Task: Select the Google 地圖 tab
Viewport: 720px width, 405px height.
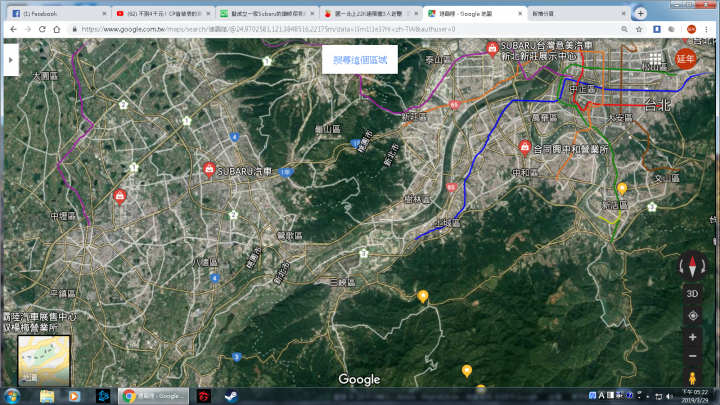Action: pos(474,14)
